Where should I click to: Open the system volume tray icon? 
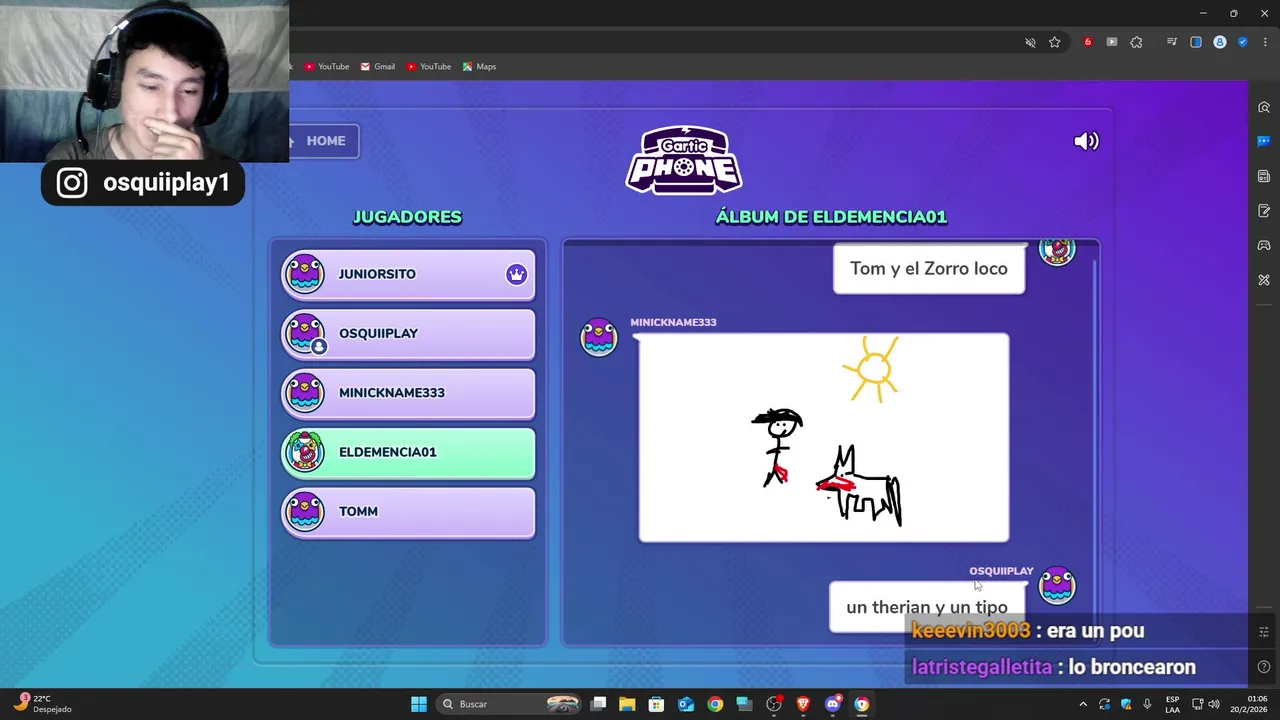click(1216, 704)
